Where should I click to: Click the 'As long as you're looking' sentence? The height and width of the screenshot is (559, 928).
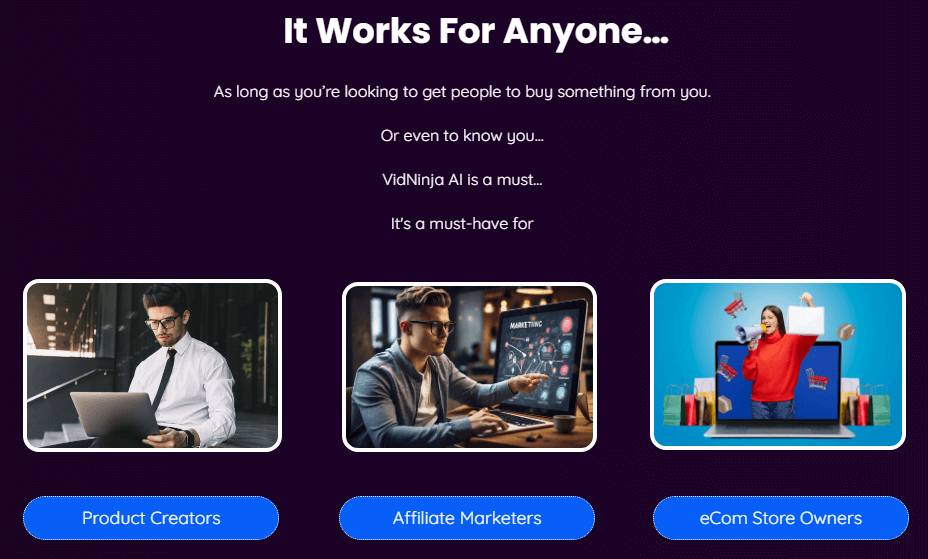tap(462, 92)
